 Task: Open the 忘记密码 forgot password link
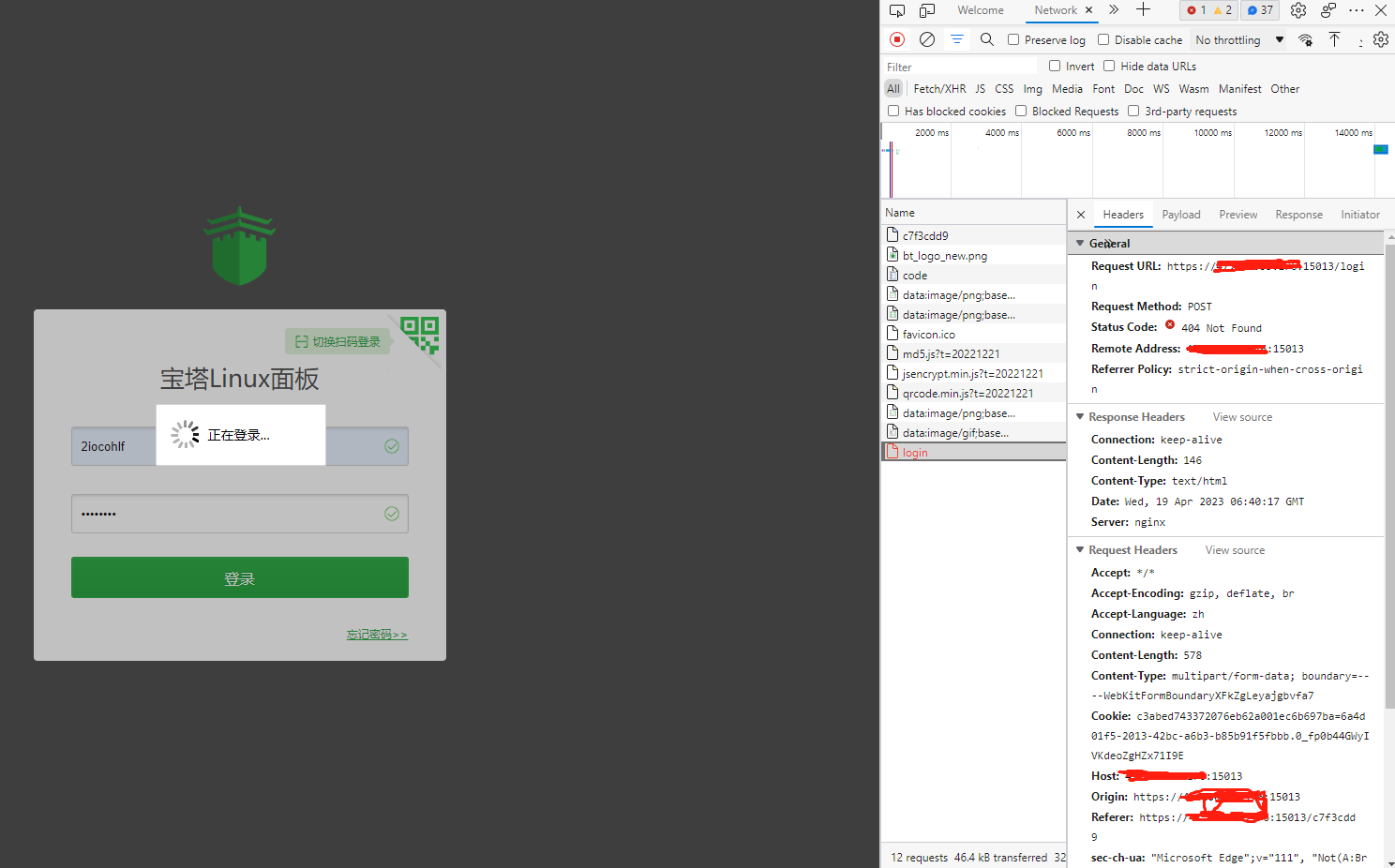pyautogui.click(x=377, y=635)
